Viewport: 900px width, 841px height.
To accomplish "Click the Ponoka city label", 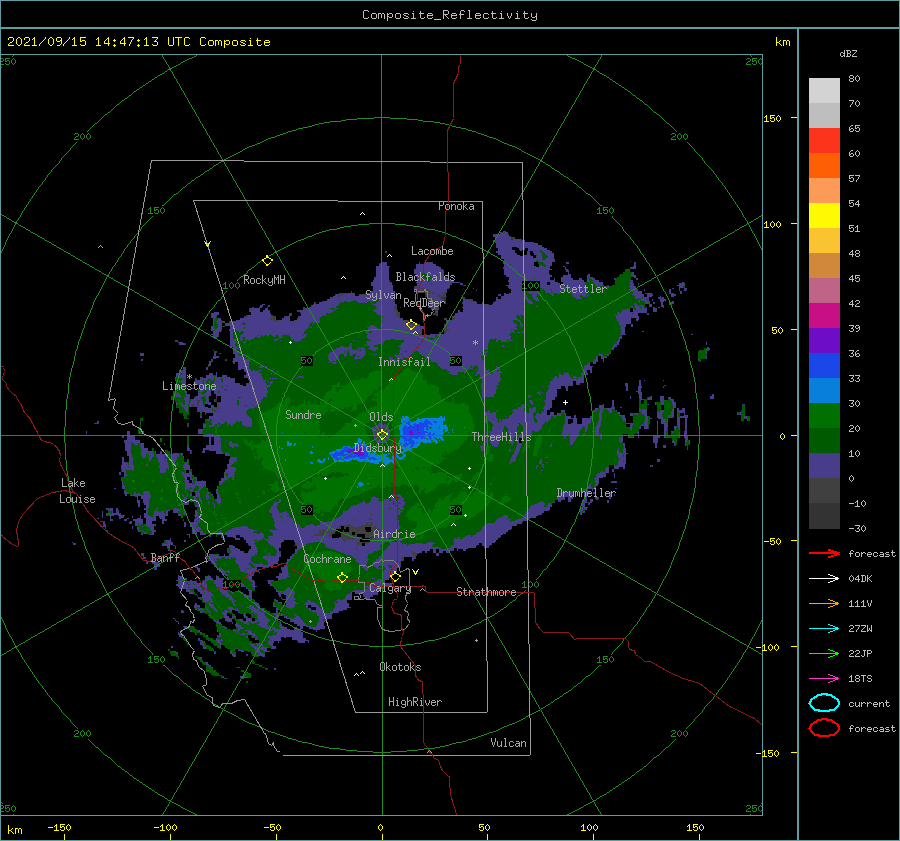I will tap(456, 206).
